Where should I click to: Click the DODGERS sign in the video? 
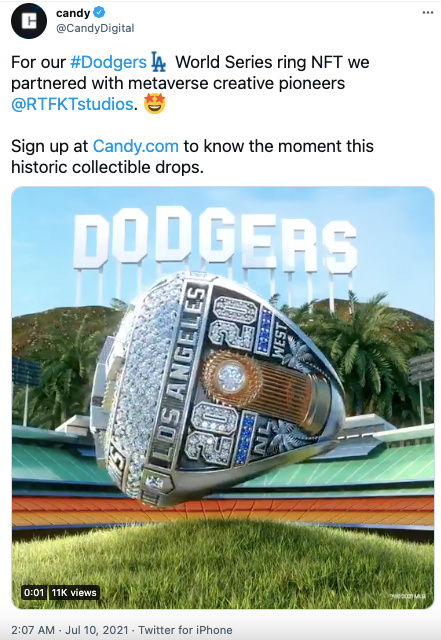(215, 238)
